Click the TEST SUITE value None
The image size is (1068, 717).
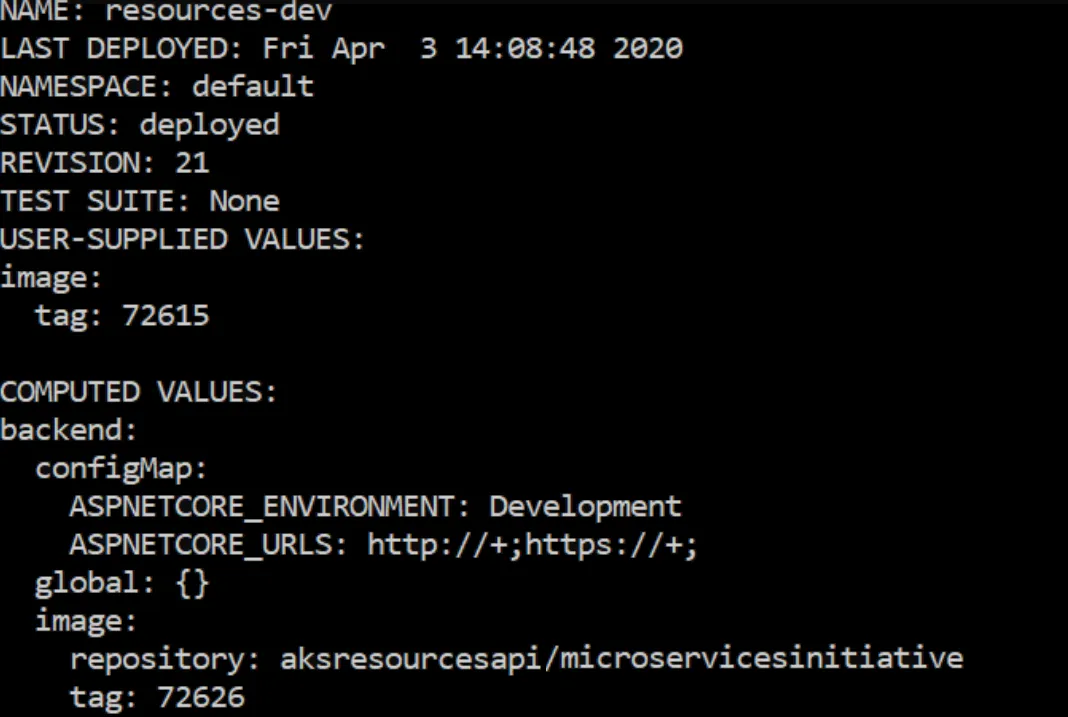click(245, 201)
